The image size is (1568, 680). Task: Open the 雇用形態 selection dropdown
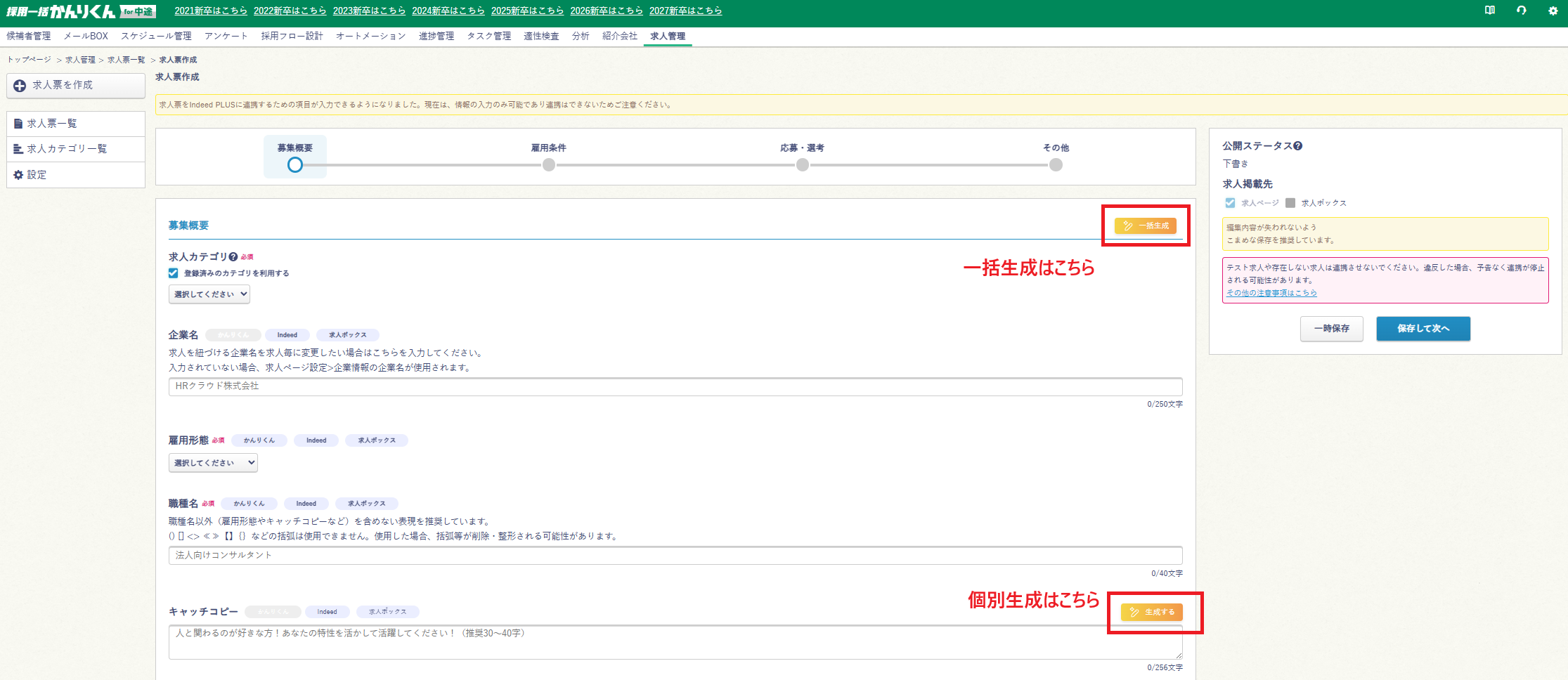(x=213, y=463)
